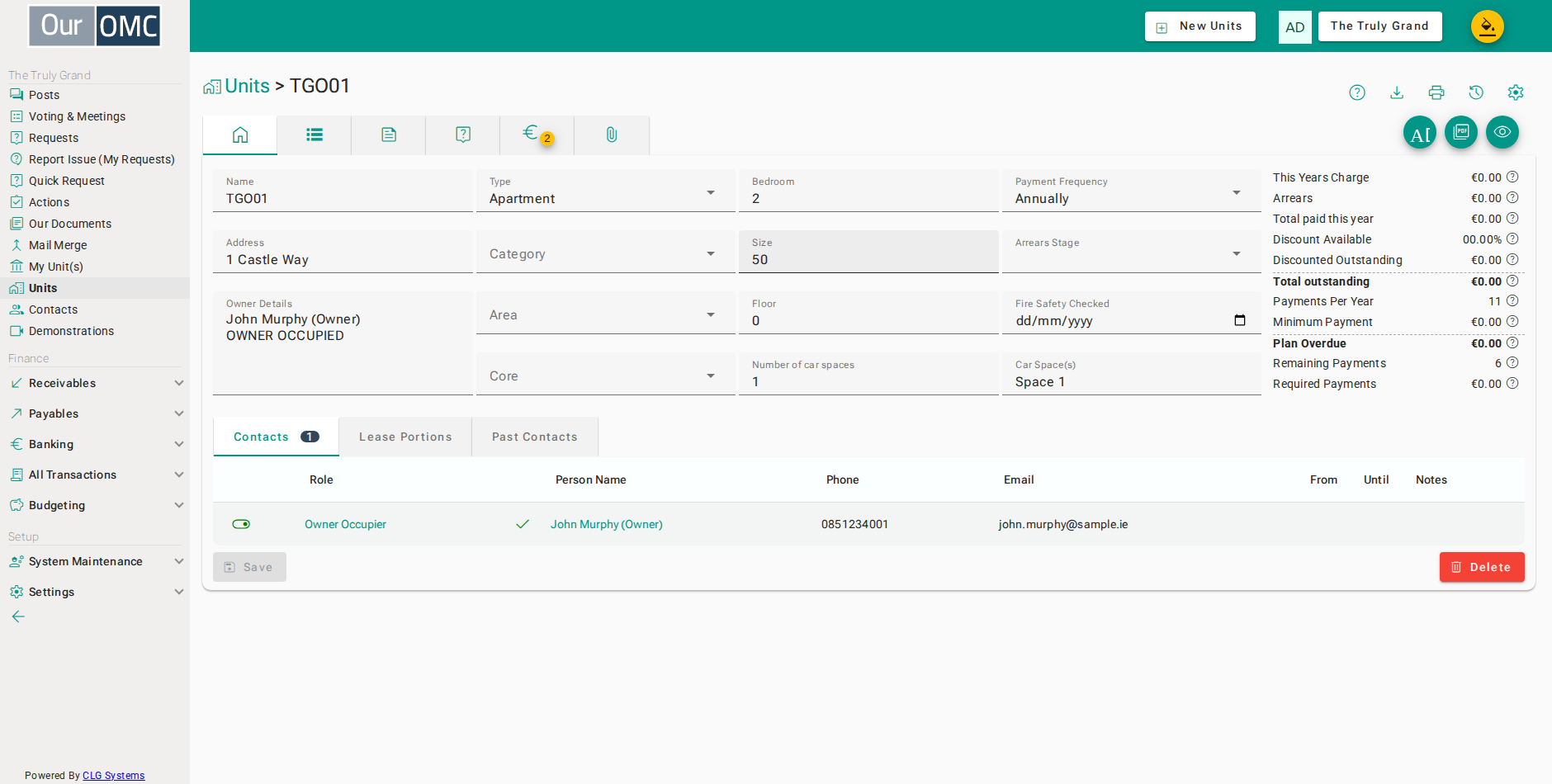Screen dimensions: 1552x784
Task: Expand the Banking menu
Action: (x=96, y=444)
